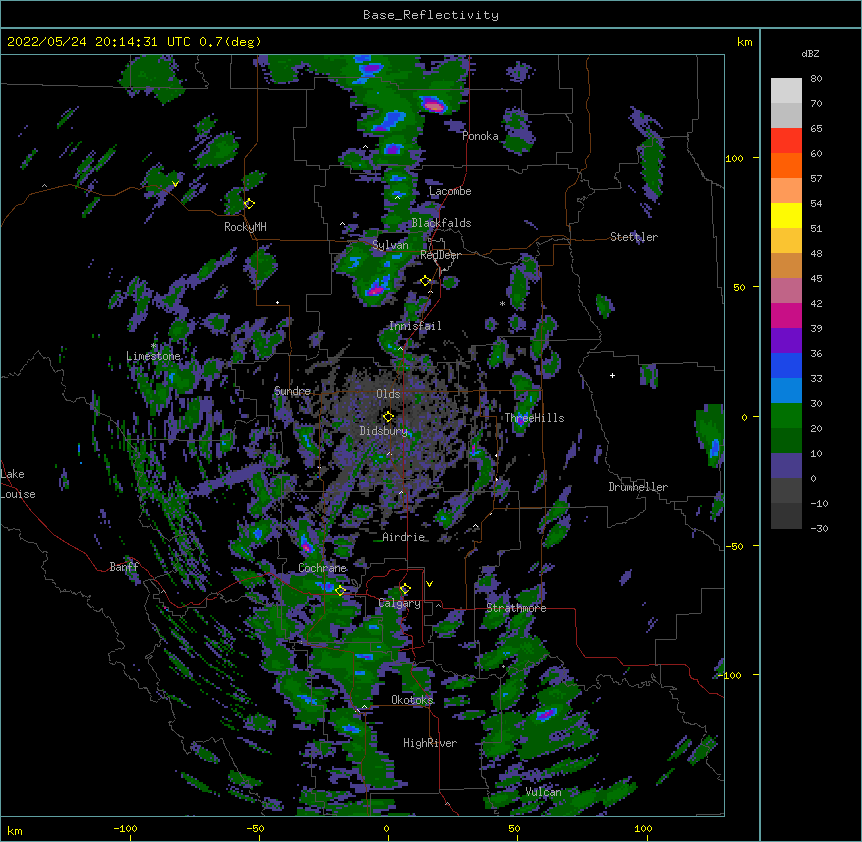Click the yellow diamond marker south of RedDeer
862x842 pixels.
(425, 280)
